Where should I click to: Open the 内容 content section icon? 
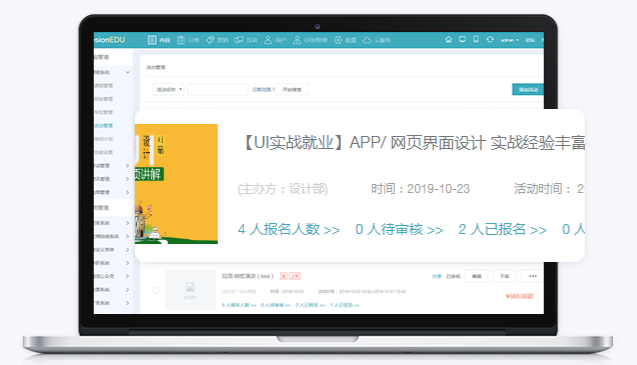point(152,40)
